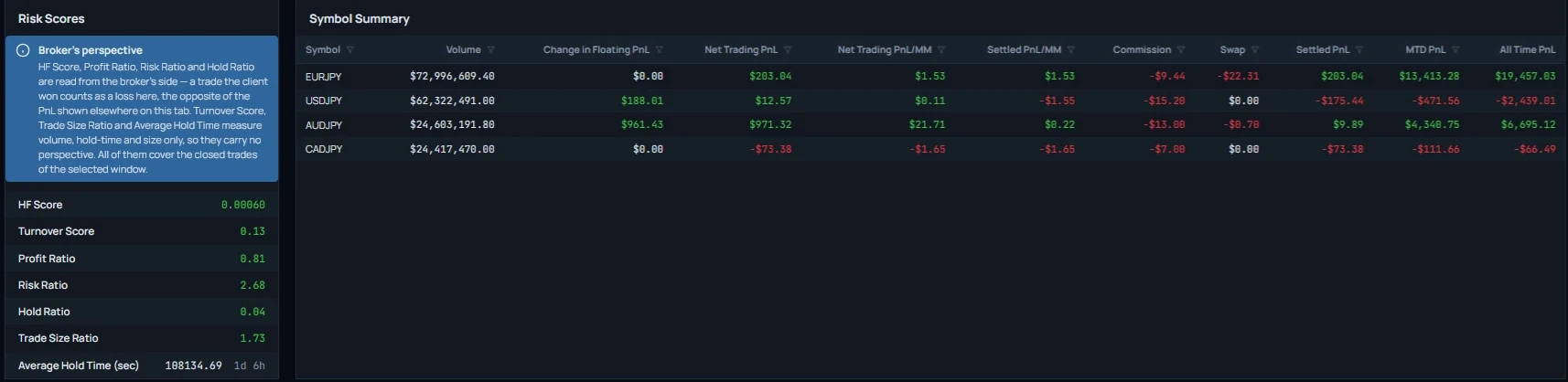The width and height of the screenshot is (1568, 382).
Task: Select the USDJPY symbol row
Action: click(x=930, y=101)
